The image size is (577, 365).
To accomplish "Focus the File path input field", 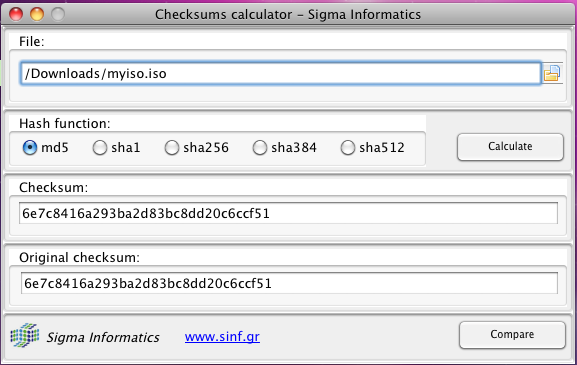I will [281, 73].
